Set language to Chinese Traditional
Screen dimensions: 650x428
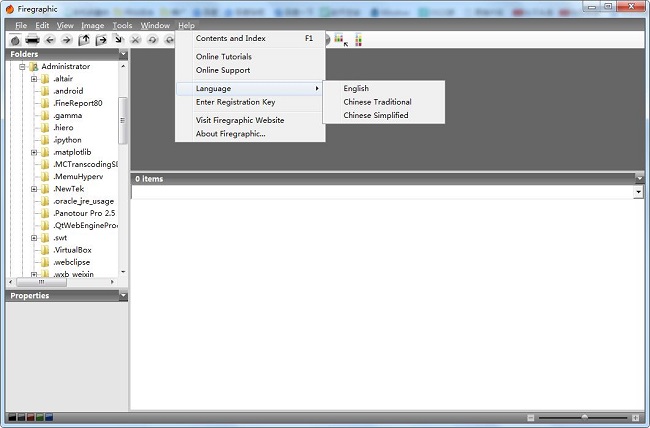point(384,102)
